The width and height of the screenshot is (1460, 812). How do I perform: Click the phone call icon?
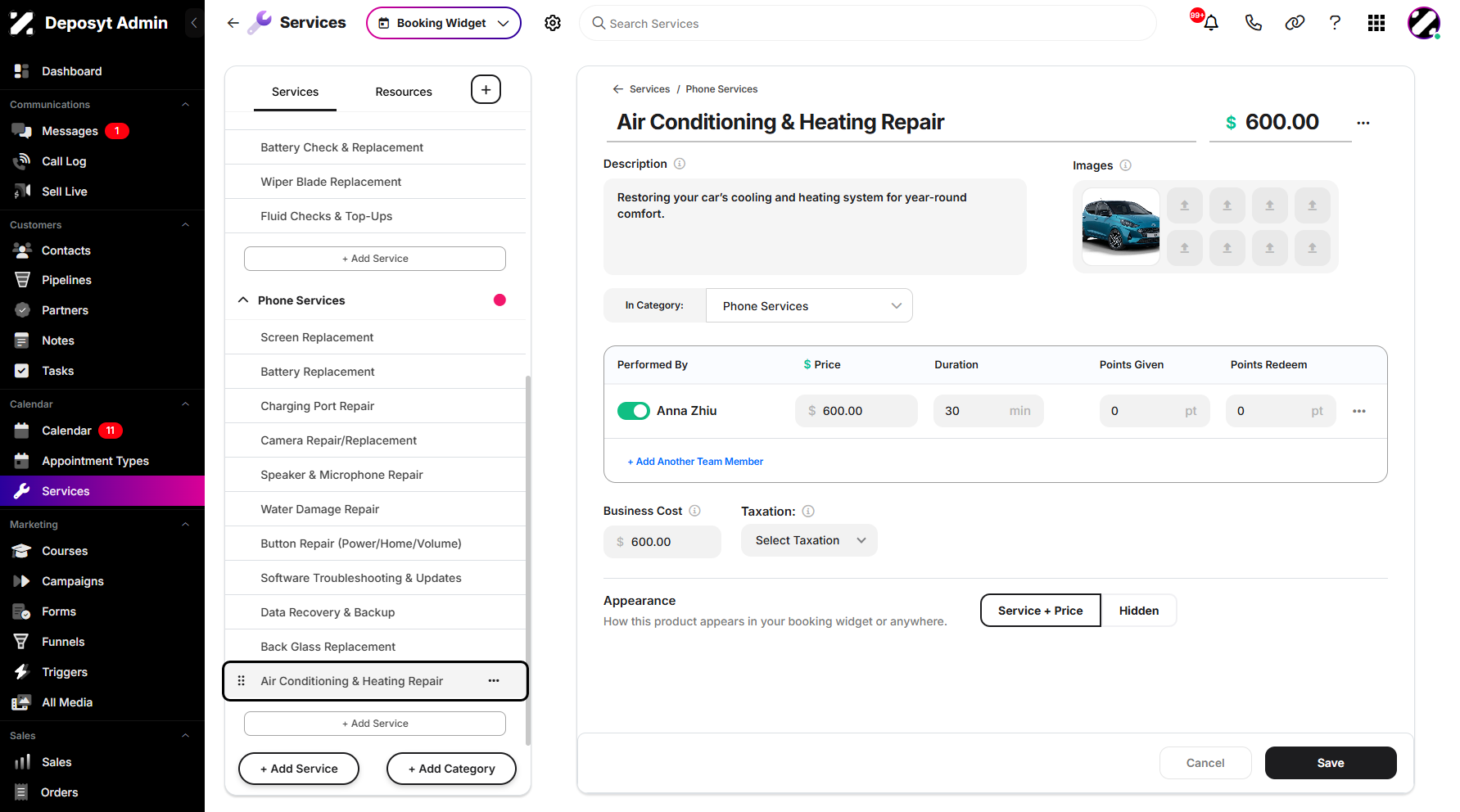tap(1253, 23)
